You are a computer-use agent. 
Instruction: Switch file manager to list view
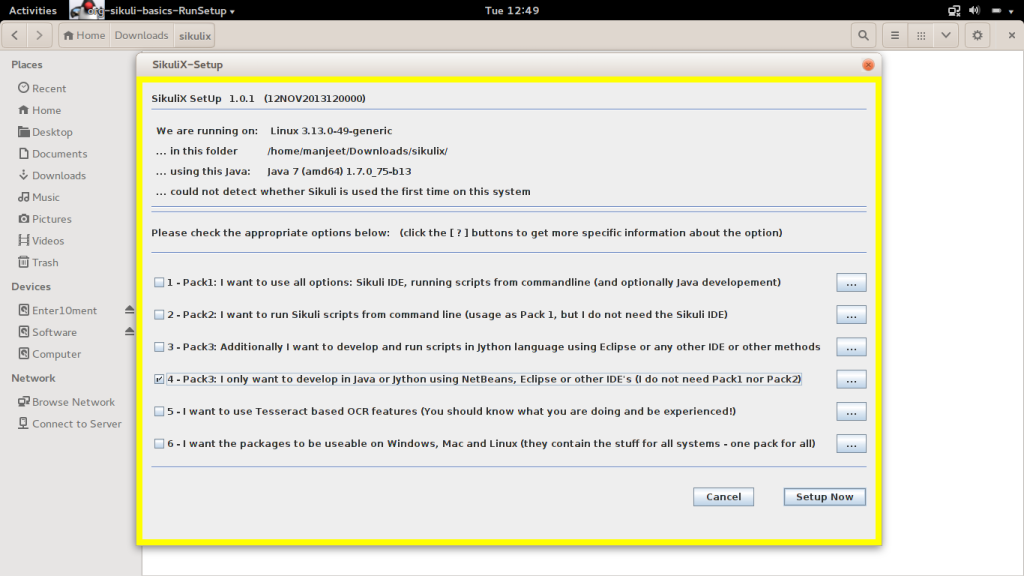tap(895, 35)
